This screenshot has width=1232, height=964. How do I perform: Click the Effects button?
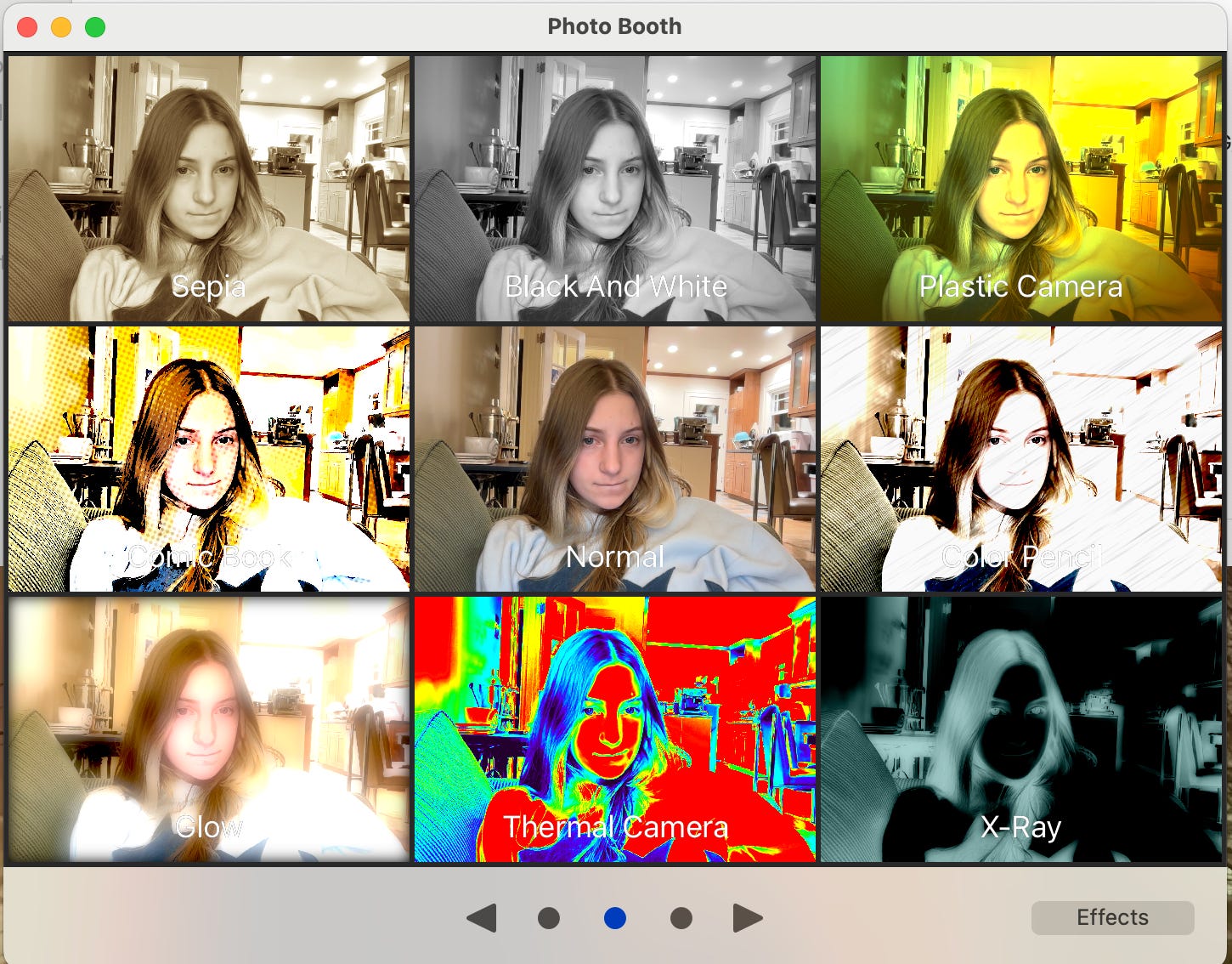coord(1112,917)
